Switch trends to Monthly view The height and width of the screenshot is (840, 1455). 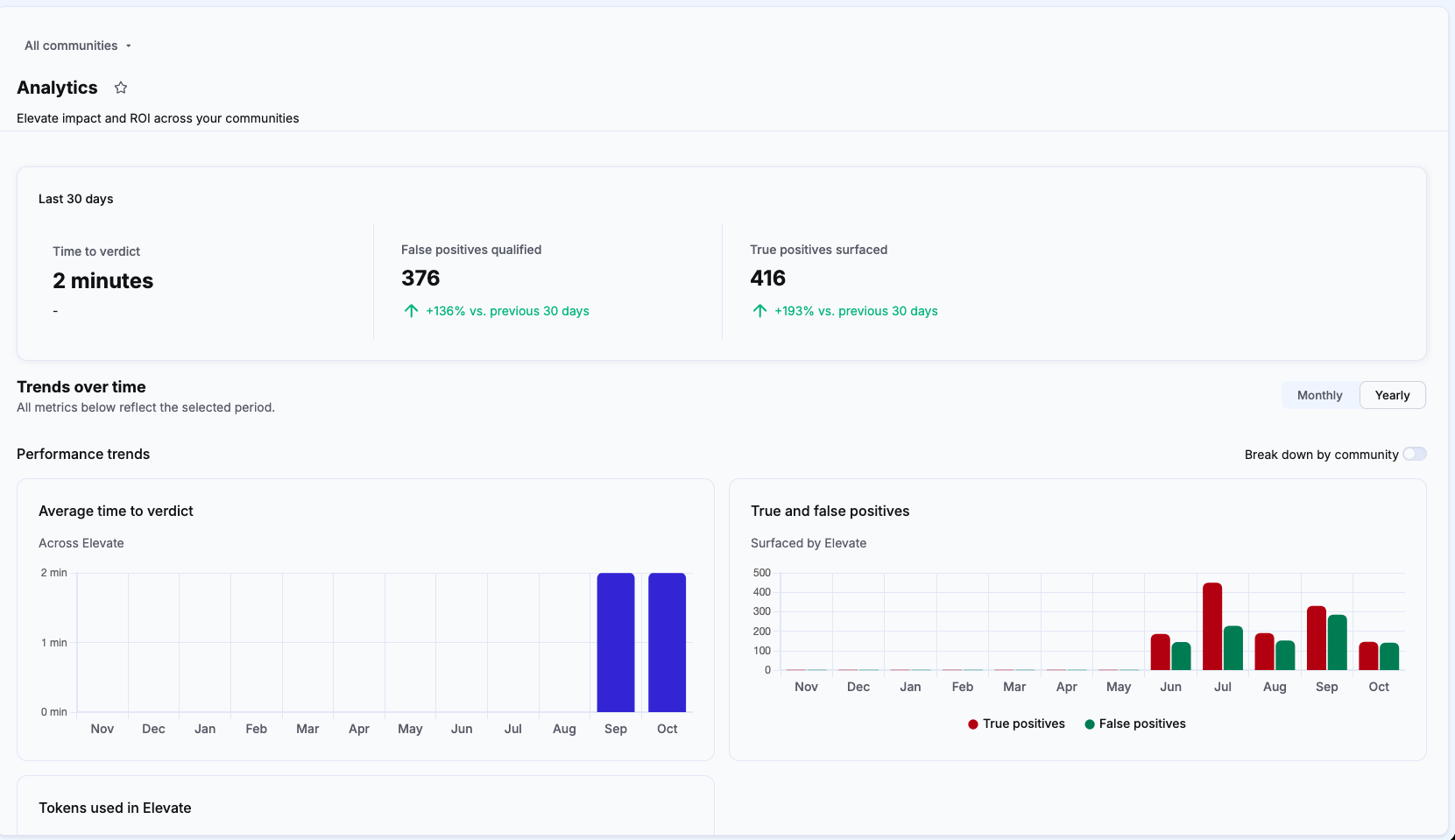click(1319, 395)
